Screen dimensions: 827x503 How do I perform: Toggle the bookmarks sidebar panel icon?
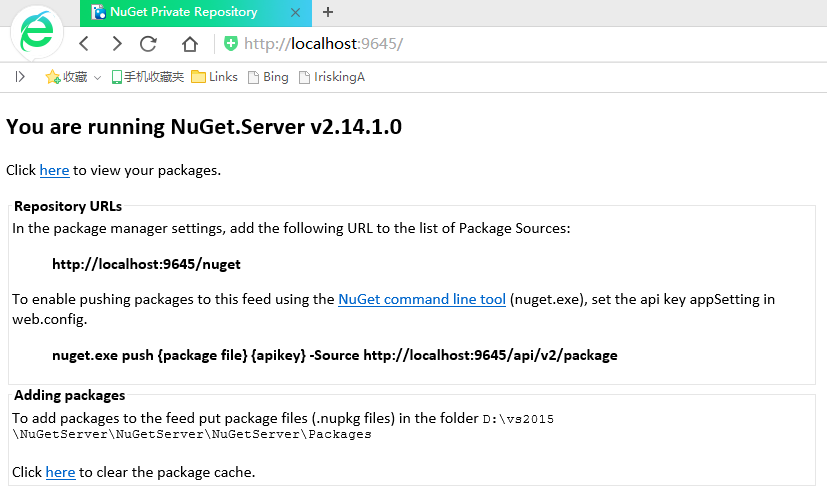[20, 77]
